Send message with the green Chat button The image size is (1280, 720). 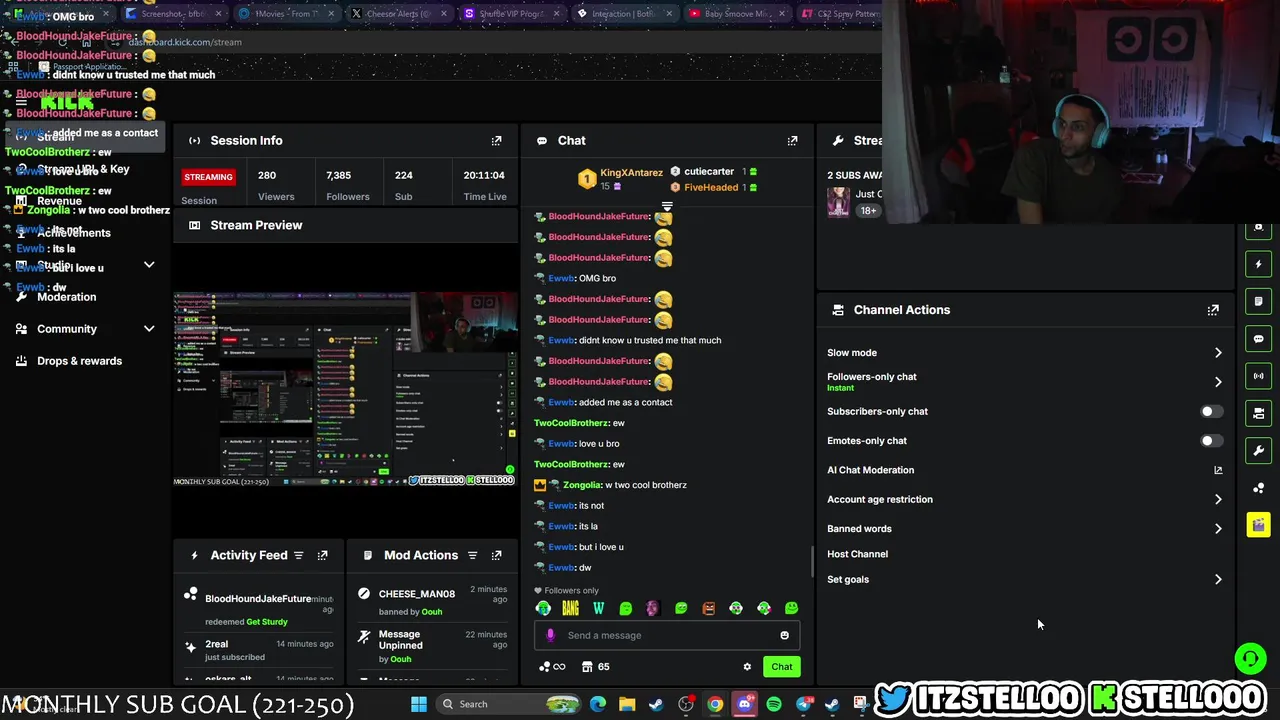tap(782, 667)
